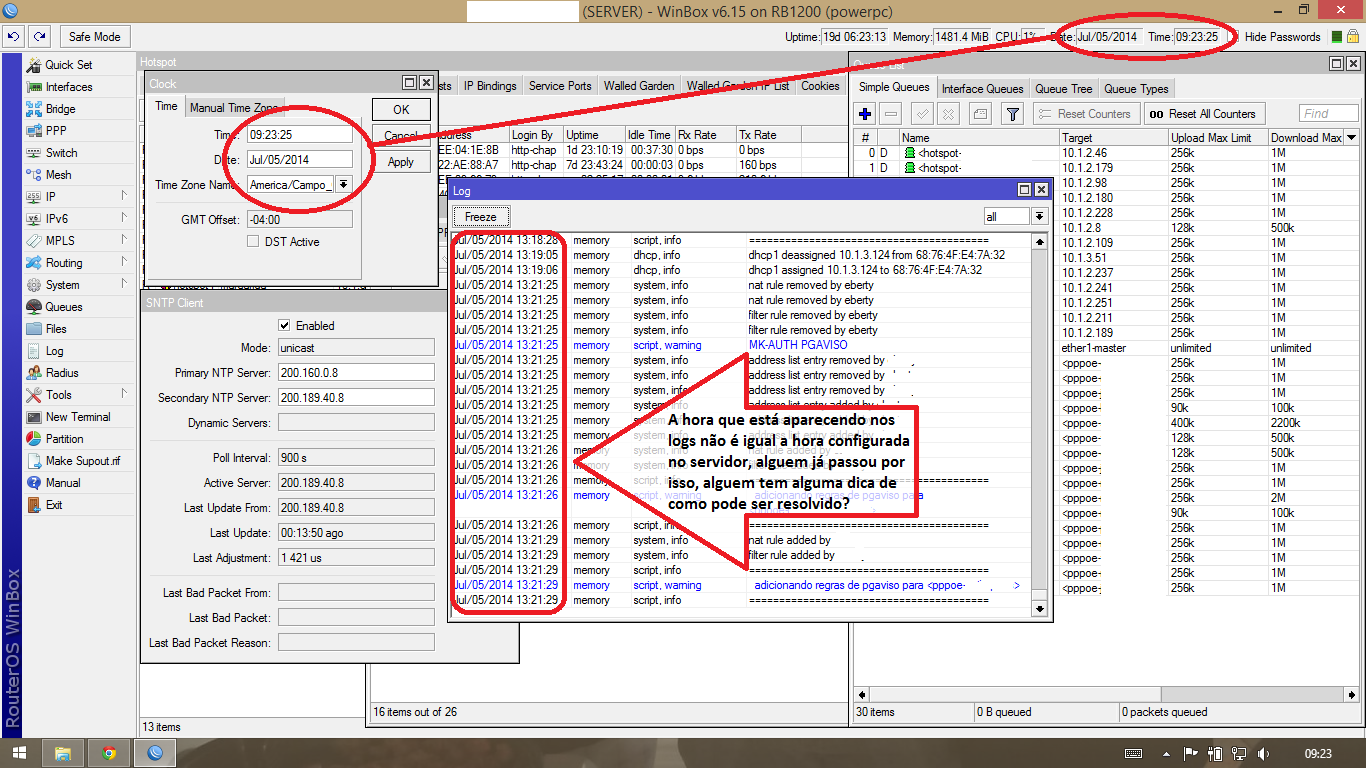Click the Windows Start button
The width and height of the screenshot is (1366, 768).
click(18, 753)
